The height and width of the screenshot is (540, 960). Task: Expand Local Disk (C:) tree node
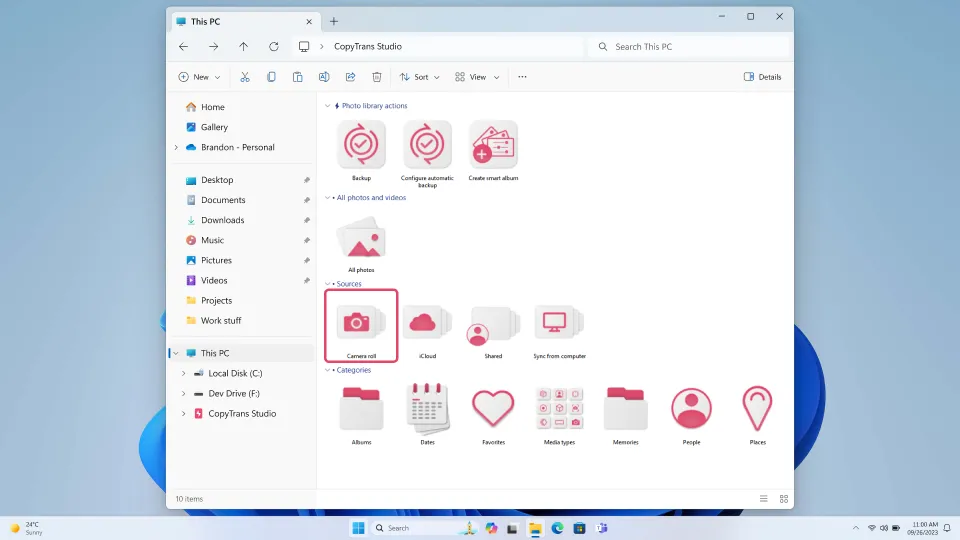click(183, 373)
